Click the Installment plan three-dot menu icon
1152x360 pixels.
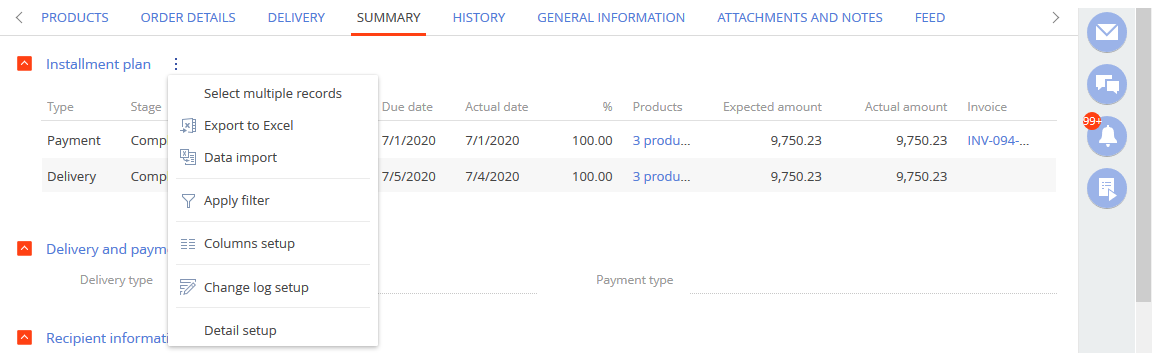tap(176, 65)
